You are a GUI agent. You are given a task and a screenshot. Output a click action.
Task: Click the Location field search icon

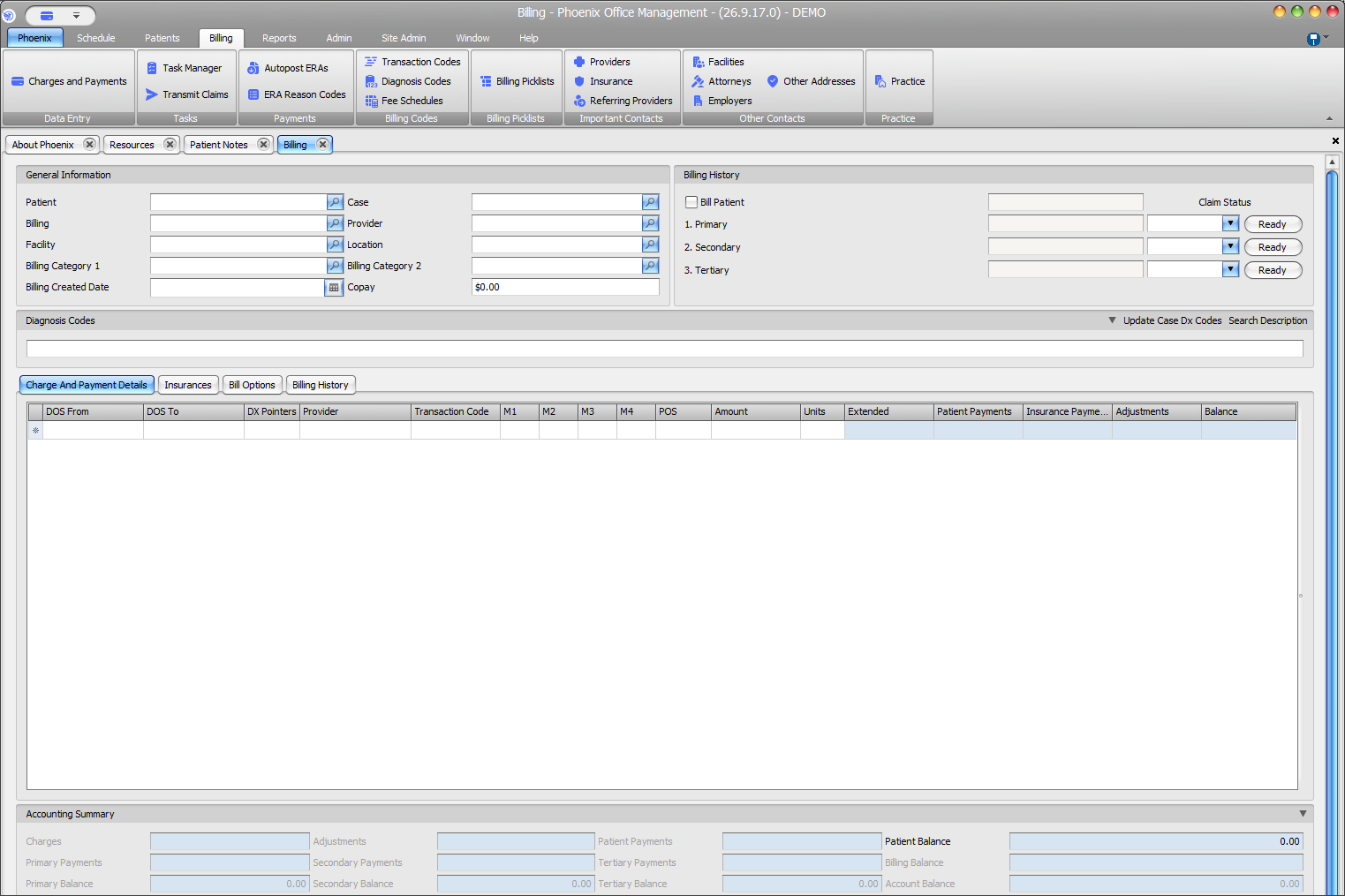pos(651,245)
